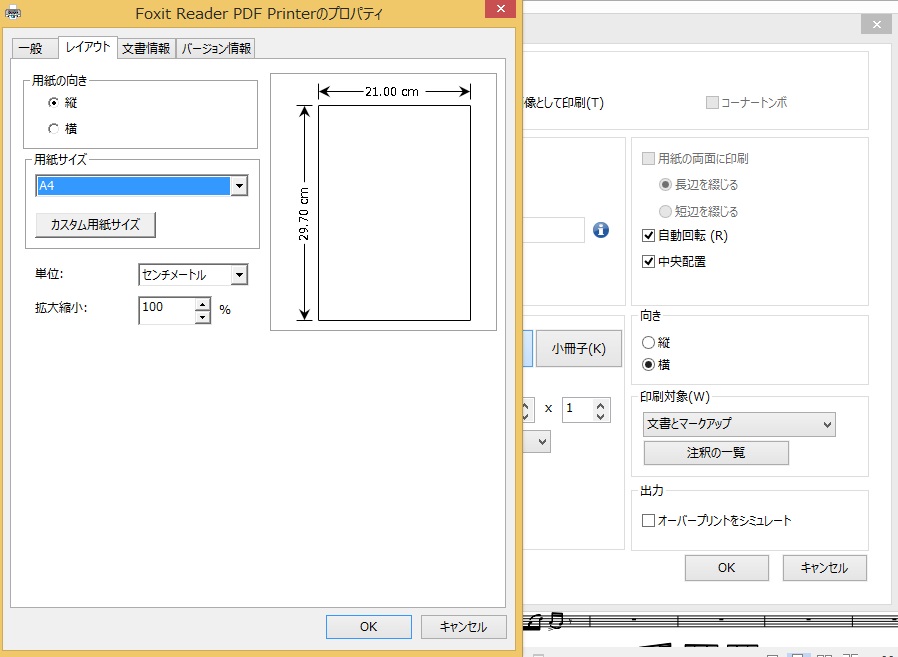Viewport: 898px width, 657px height.
Task: Select the 短辺を綴じる radio option
Action: click(665, 211)
